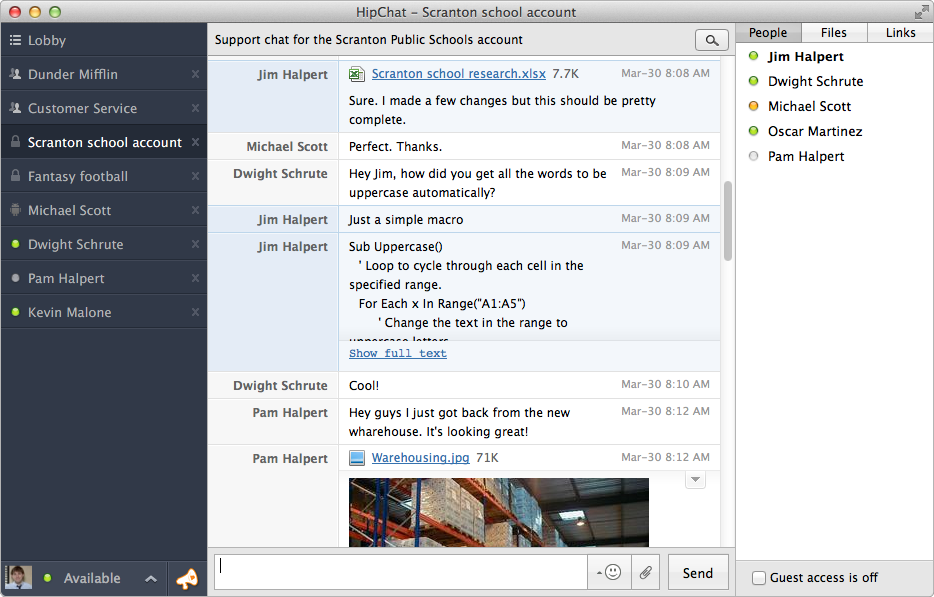
Task: Select Oscar Martinez in the People list
Action: 814,132
